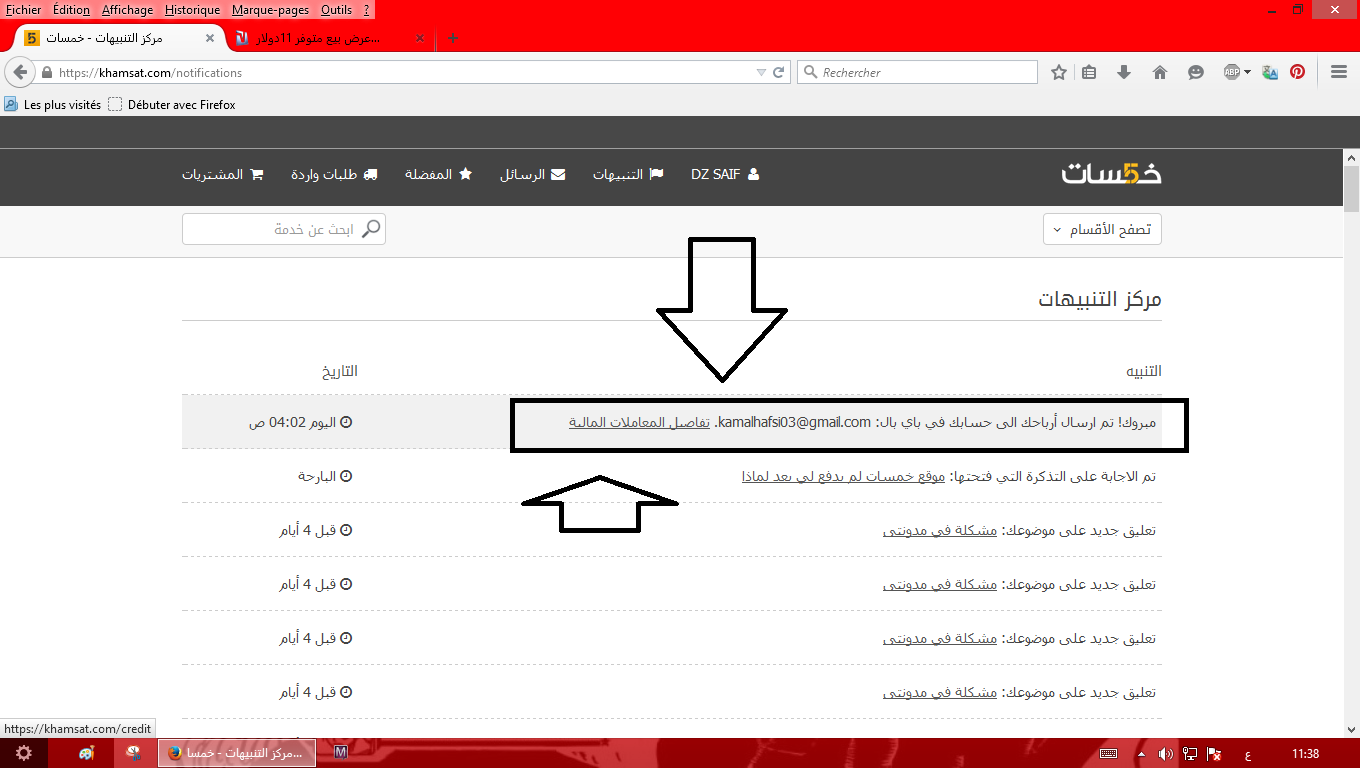The width and height of the screenshot is (1360, 782).
Task: Click the Pinterest icon in the toolbar
Action: [1297, 72]
